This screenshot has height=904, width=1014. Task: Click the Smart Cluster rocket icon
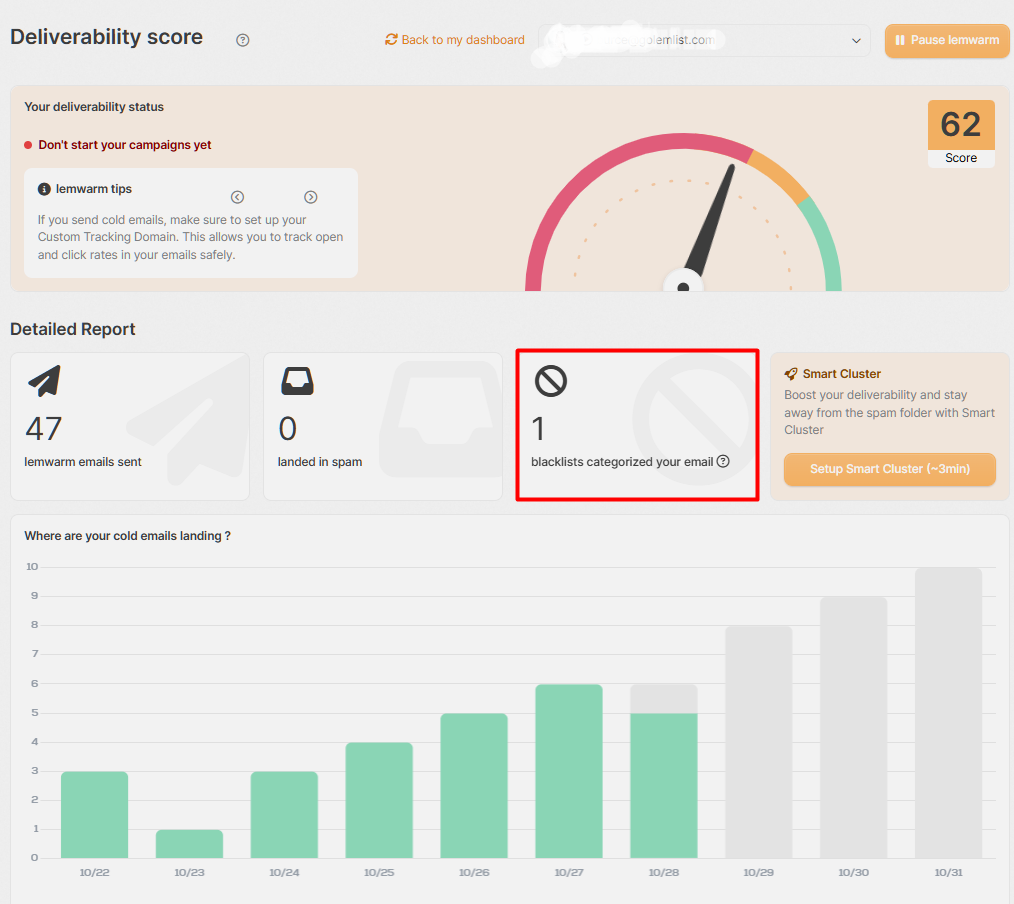coord(791,374)
